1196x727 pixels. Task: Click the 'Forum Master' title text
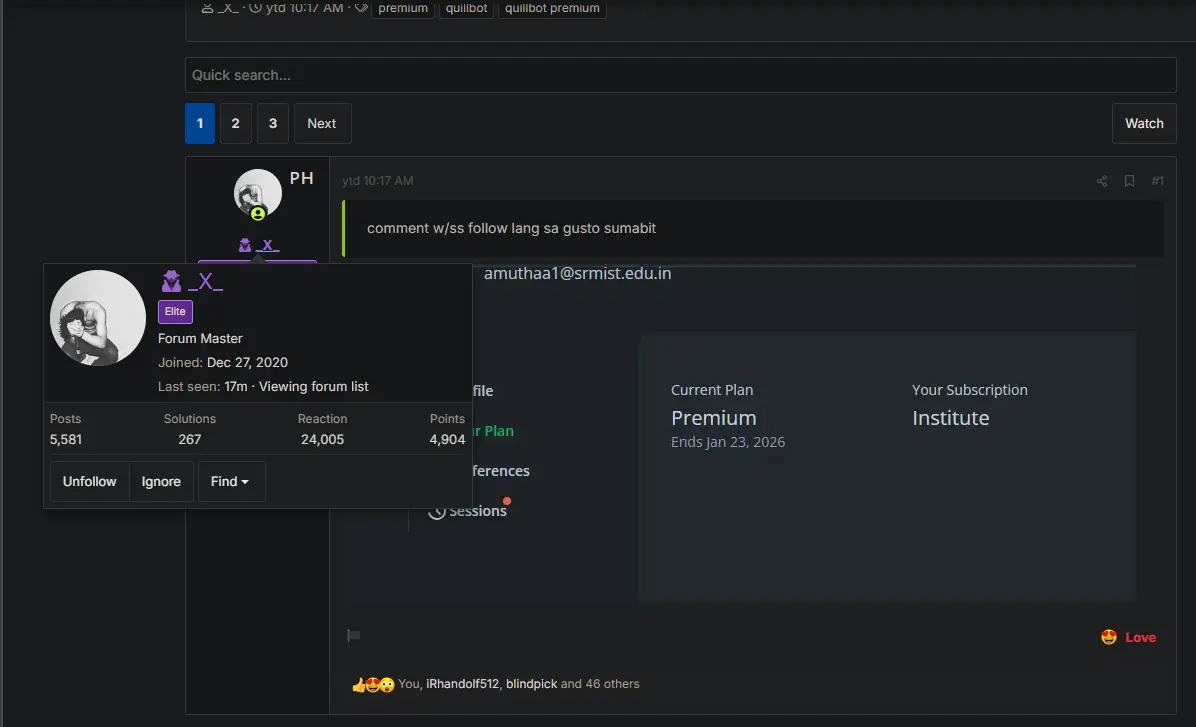point(200,338)
